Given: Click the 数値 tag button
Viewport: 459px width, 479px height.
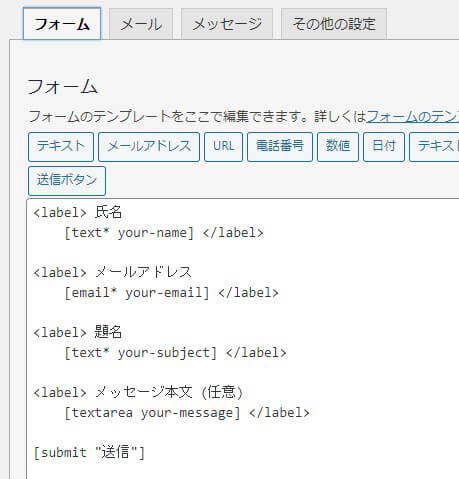Looking at the screenshot, I should click(x=338, y=147).
